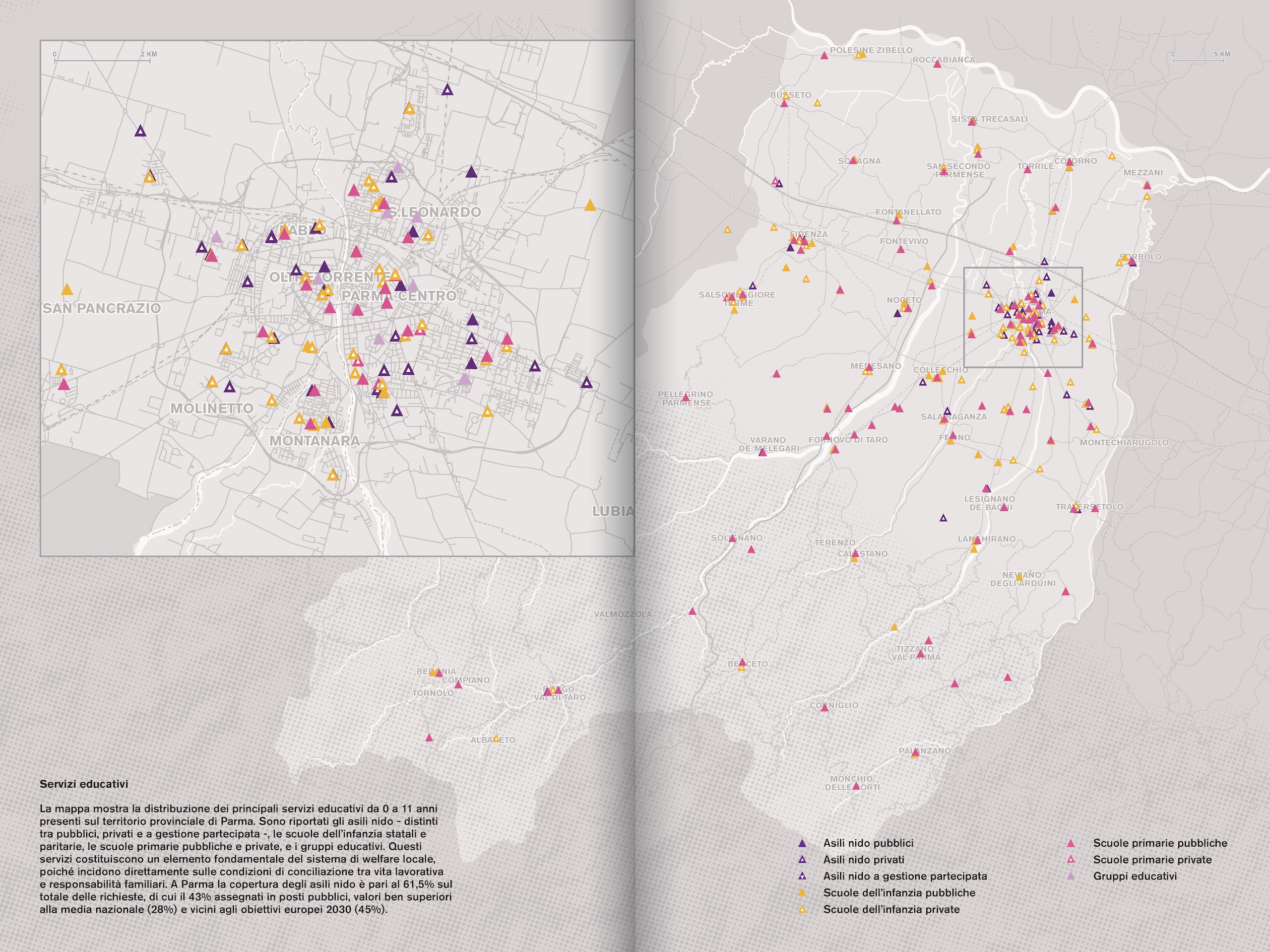Click the Scuole primarie private legend triangle
1270x952 pixels.
1070,860
